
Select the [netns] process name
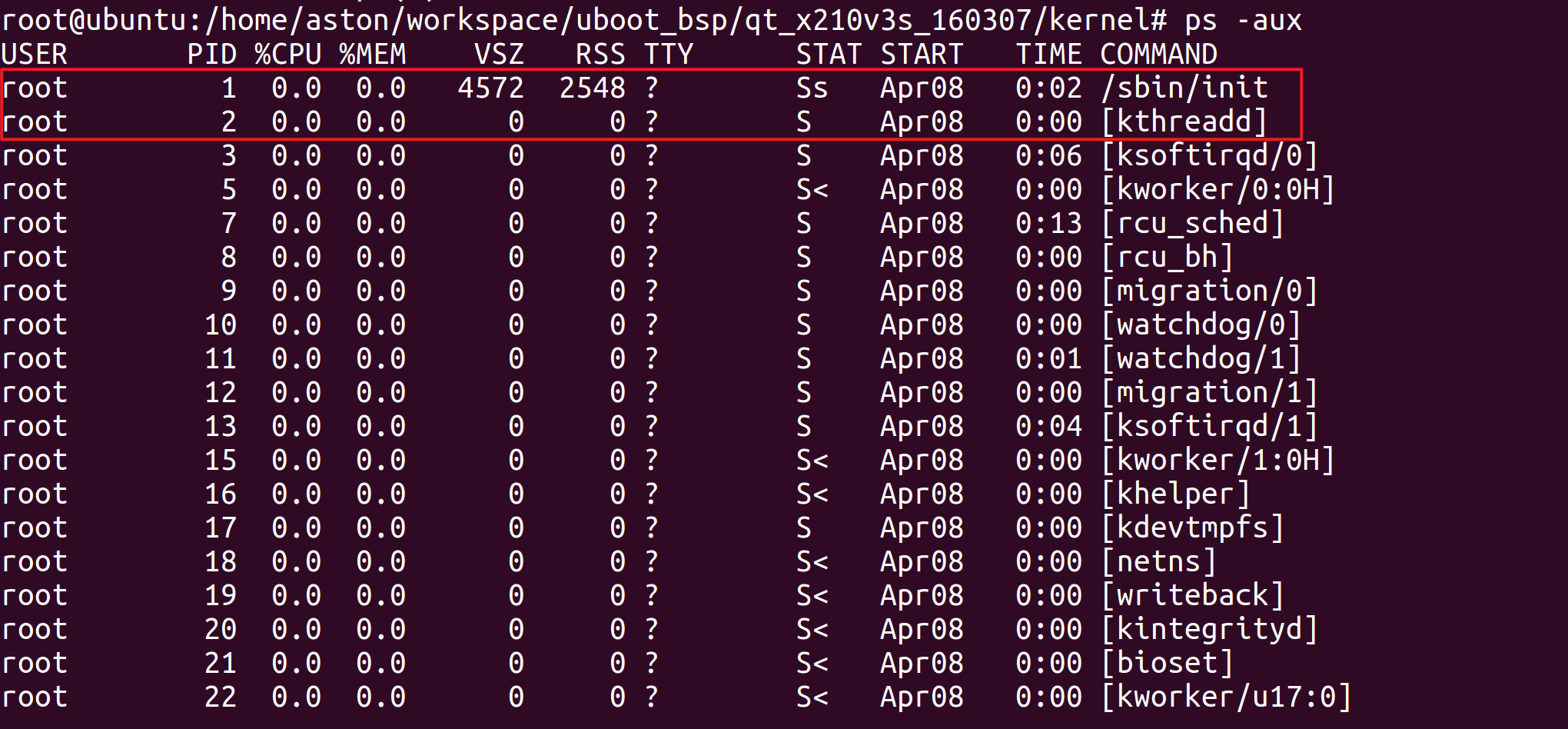(x=1159, y=561)
